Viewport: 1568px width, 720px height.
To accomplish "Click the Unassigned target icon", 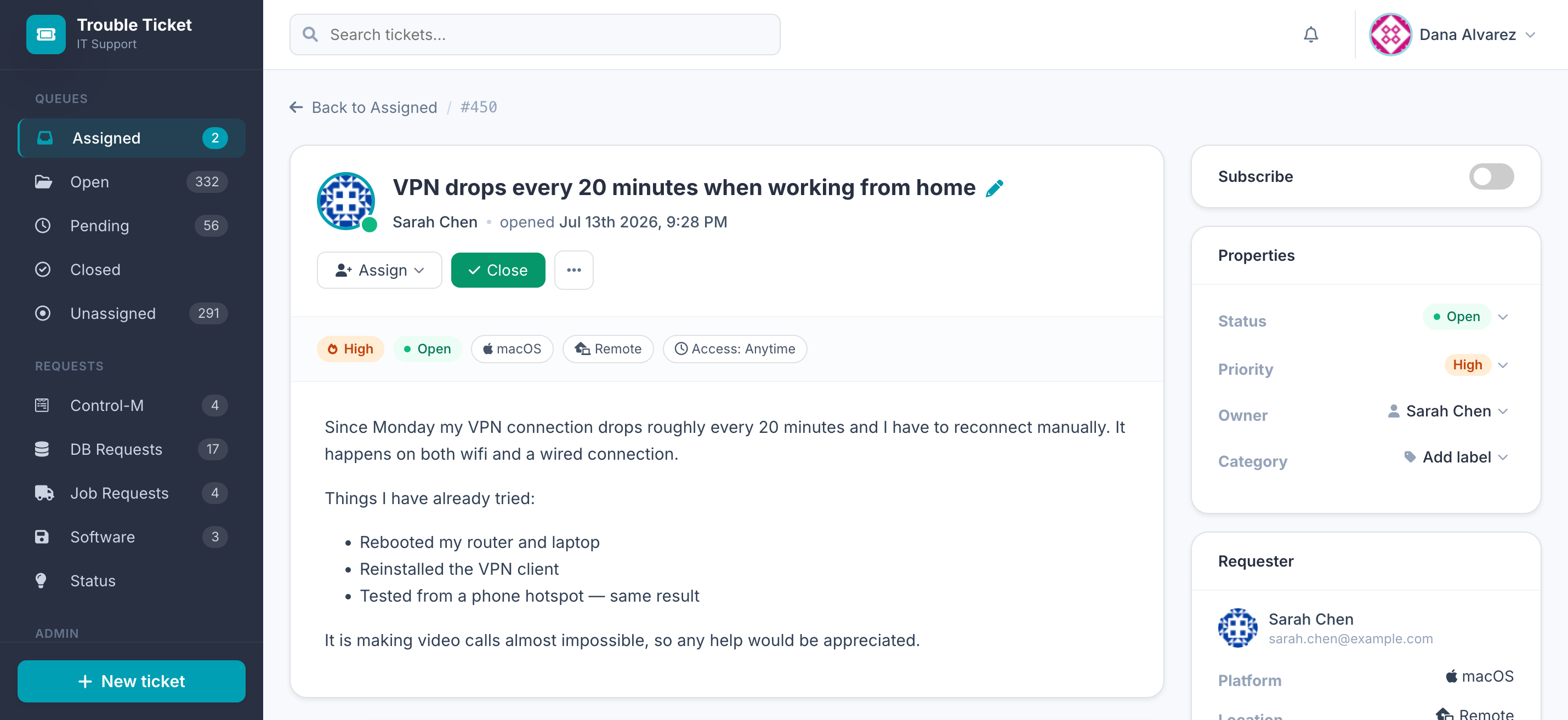I will click(x=43, y=313).
